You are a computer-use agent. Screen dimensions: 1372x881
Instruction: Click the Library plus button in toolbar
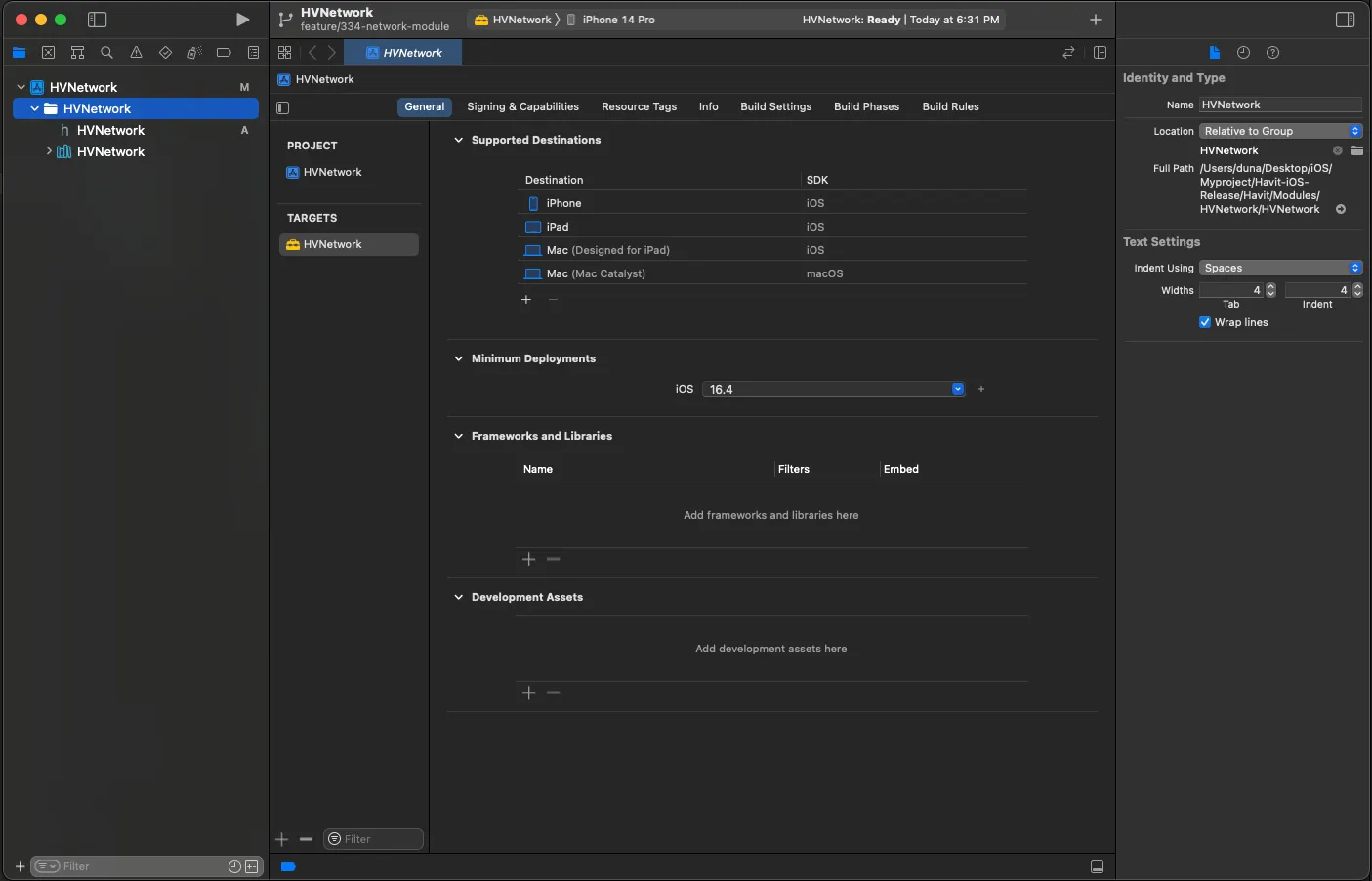pos(1095,20)
